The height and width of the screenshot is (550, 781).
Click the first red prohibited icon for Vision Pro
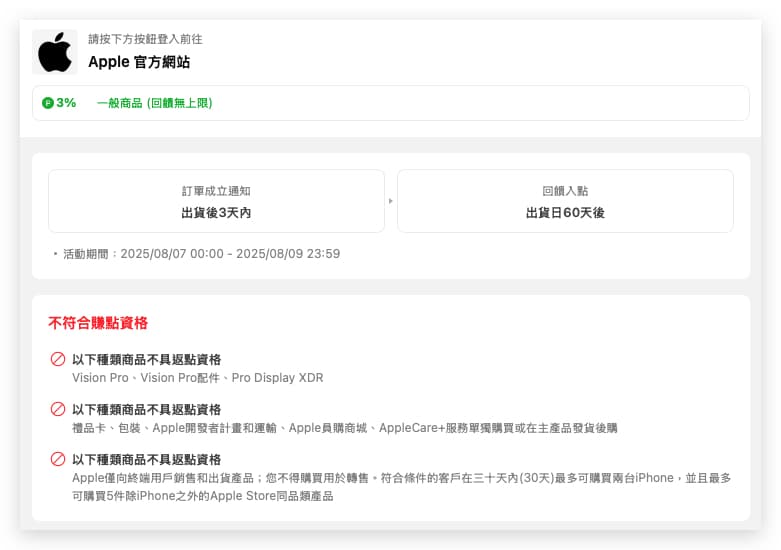pyautogui.click(x=58, y=359)
